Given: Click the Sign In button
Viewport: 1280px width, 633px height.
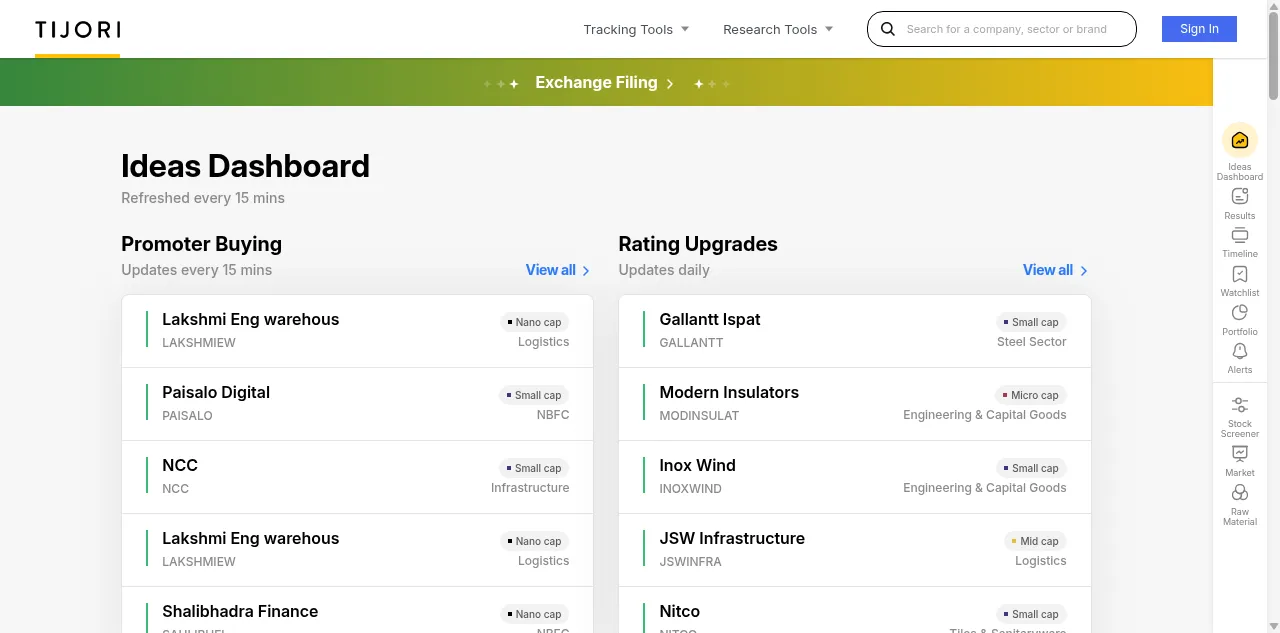Looking at the screenshot, I should pos(1199,29).
